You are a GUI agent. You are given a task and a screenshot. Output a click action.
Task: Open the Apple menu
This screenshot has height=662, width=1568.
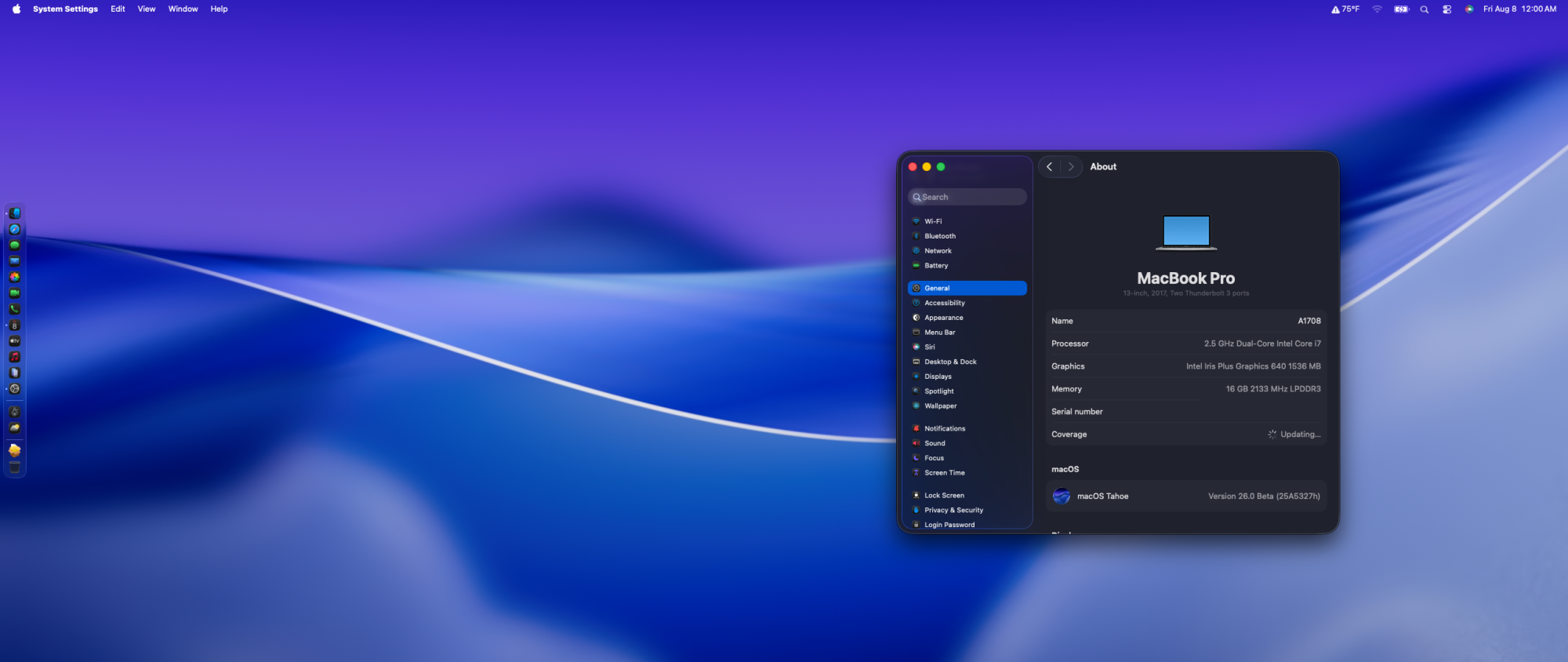(16, 9)
